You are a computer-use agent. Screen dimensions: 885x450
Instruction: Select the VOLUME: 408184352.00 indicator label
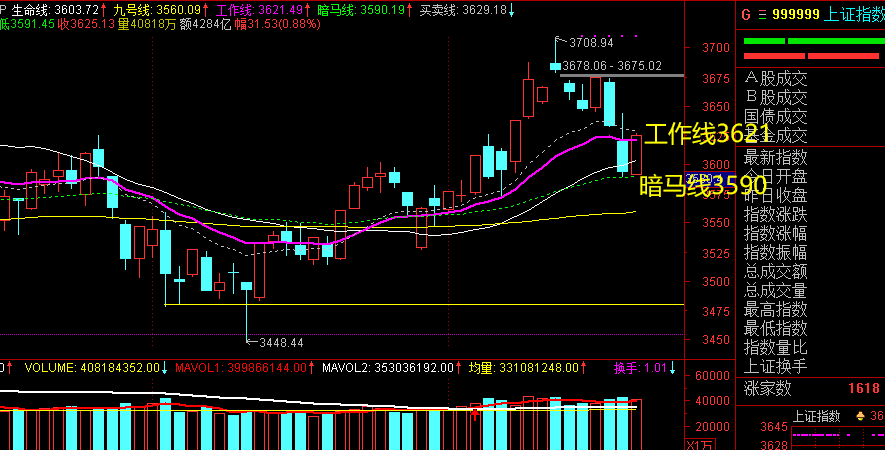click(x=92, y=368)
